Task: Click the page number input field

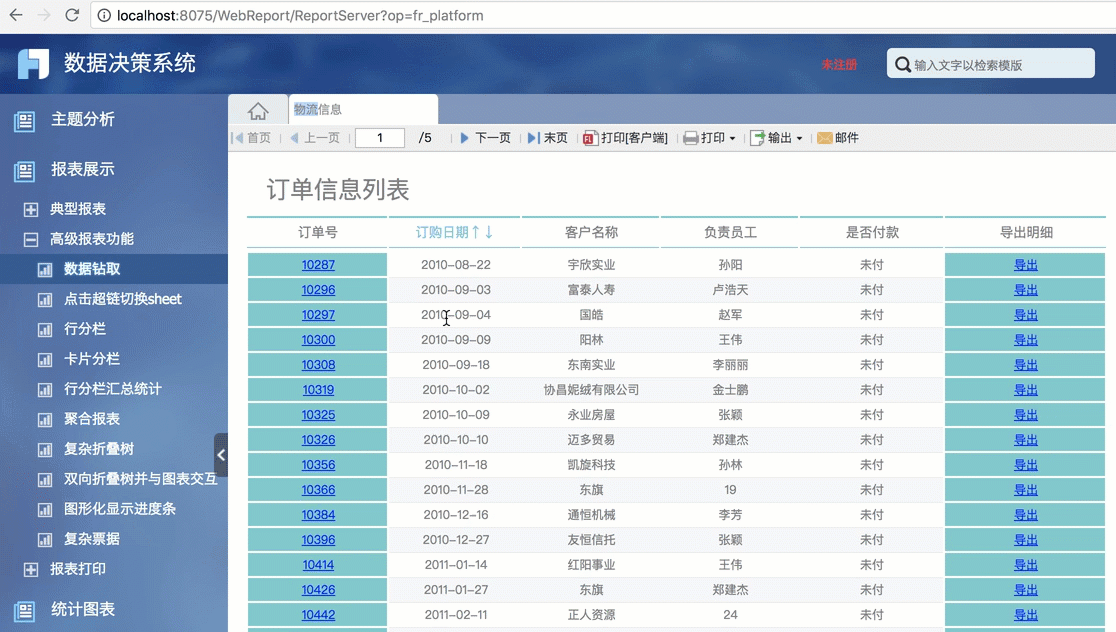Action: pos(380,138)
